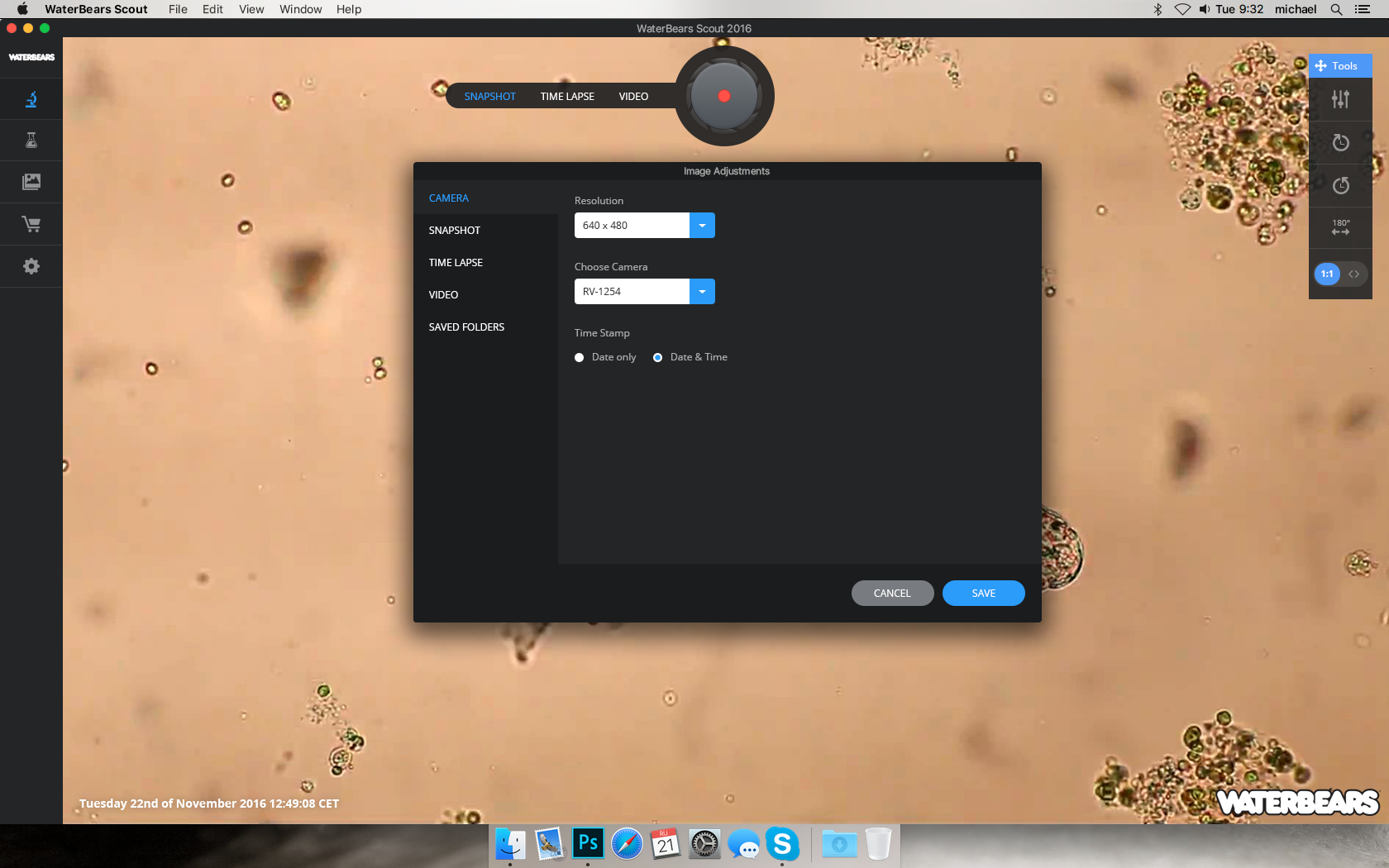The image size is (1389, 868).
Task: Click the volume icon in menu bar
Action: coord(1205,9)
